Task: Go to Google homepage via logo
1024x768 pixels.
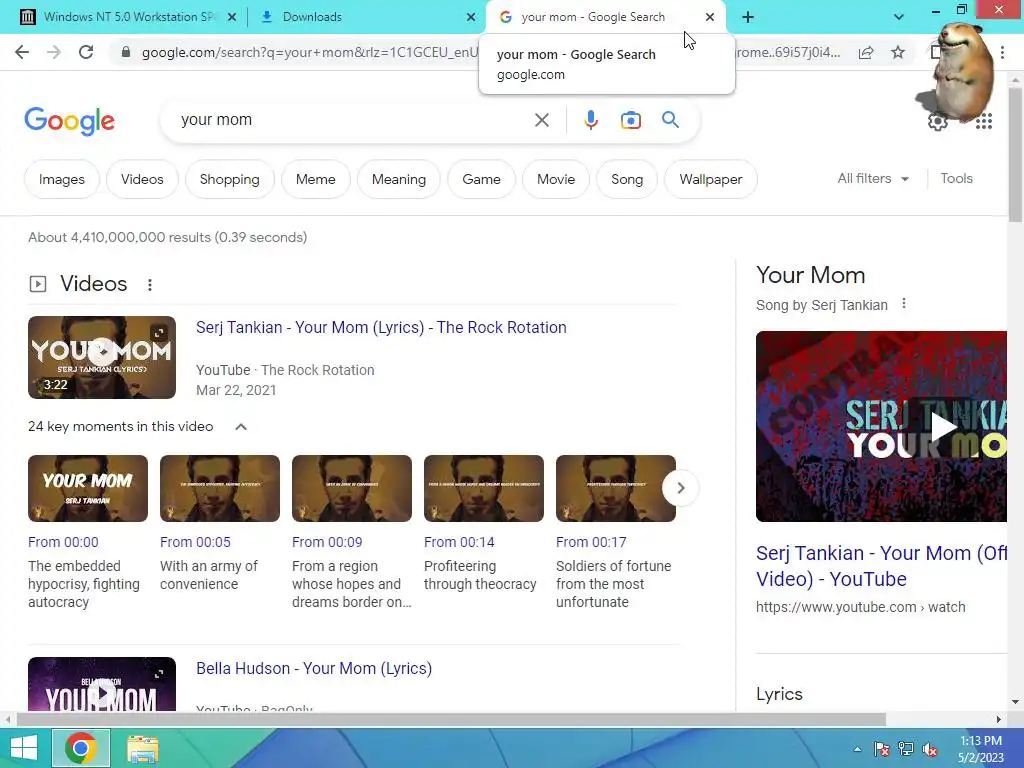Action: pos(69,121)
